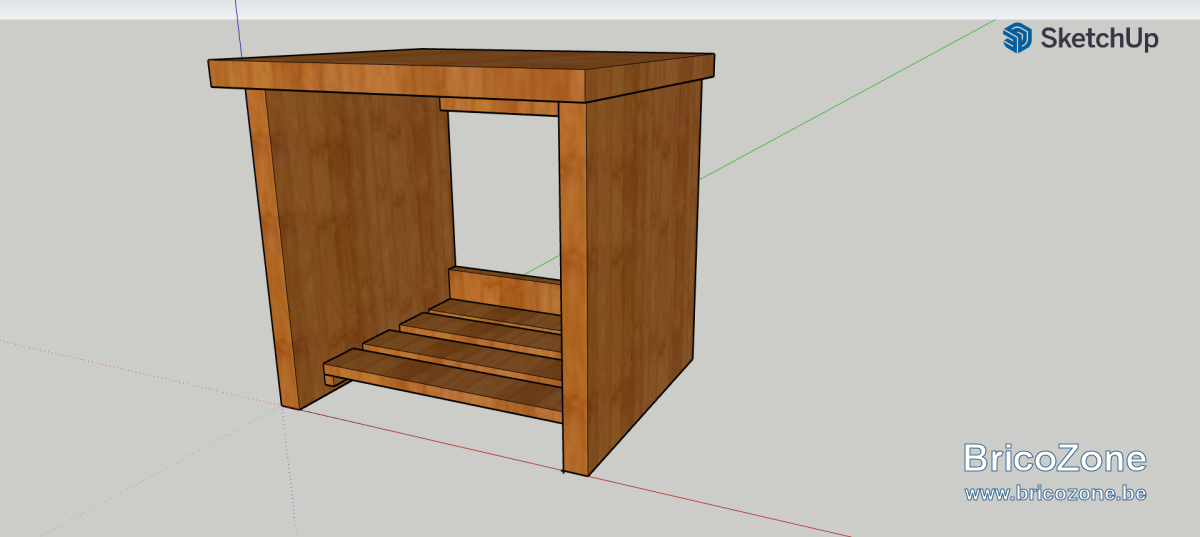This screenshot has width=1200, height=537.
Task: Select the upright back board behind the slats
Action: coord(504,288)
